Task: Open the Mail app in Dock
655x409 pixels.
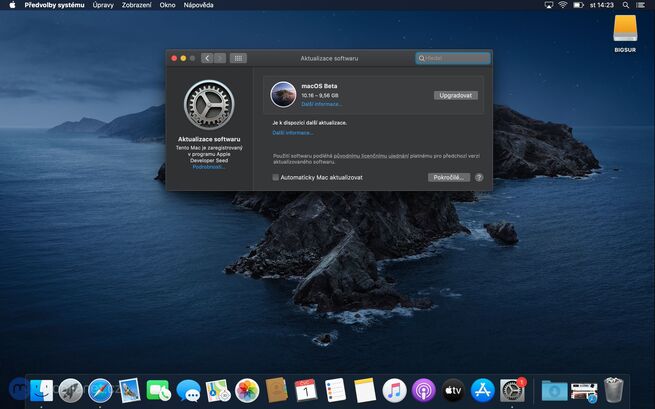Action: click(129, 391)
